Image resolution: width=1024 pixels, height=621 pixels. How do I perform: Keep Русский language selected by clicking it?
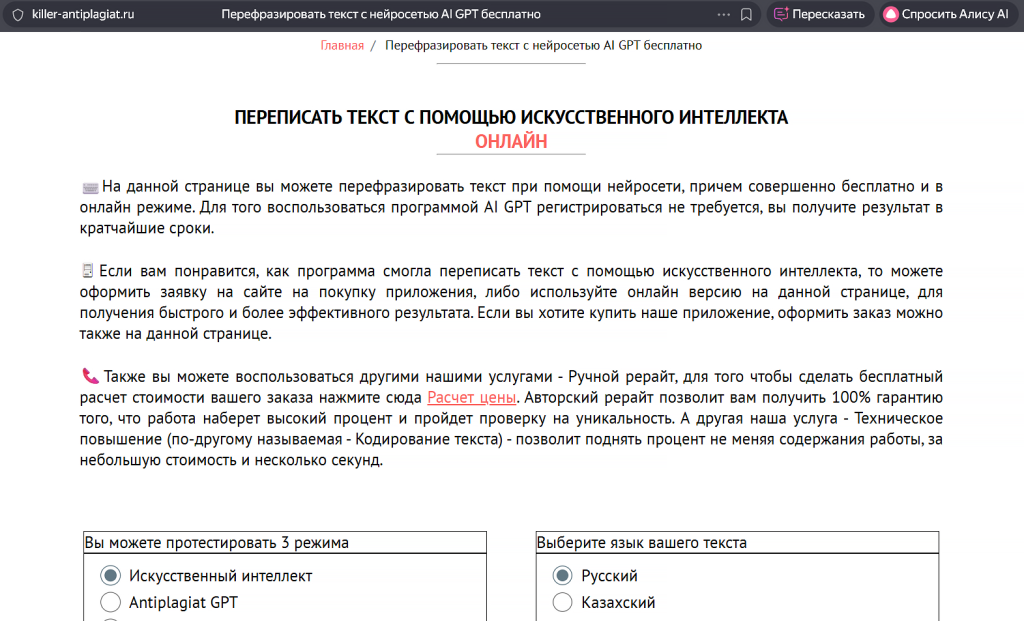point(564,575)
